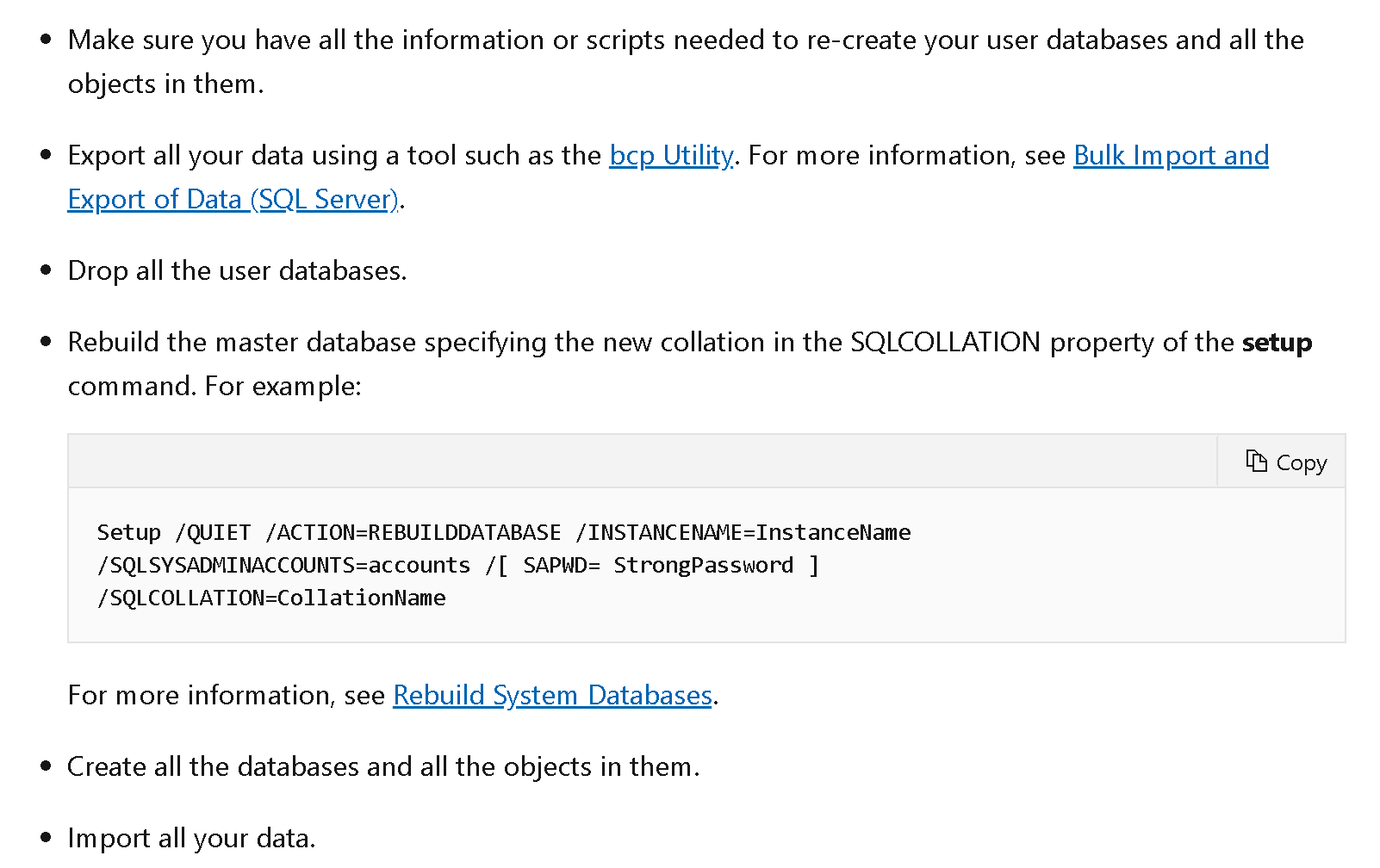Click the /SQLSYSADMINACCOUNTS=accounts text in code
The height and width of the screenshot is (868, 1380).
tap(283, 565)
